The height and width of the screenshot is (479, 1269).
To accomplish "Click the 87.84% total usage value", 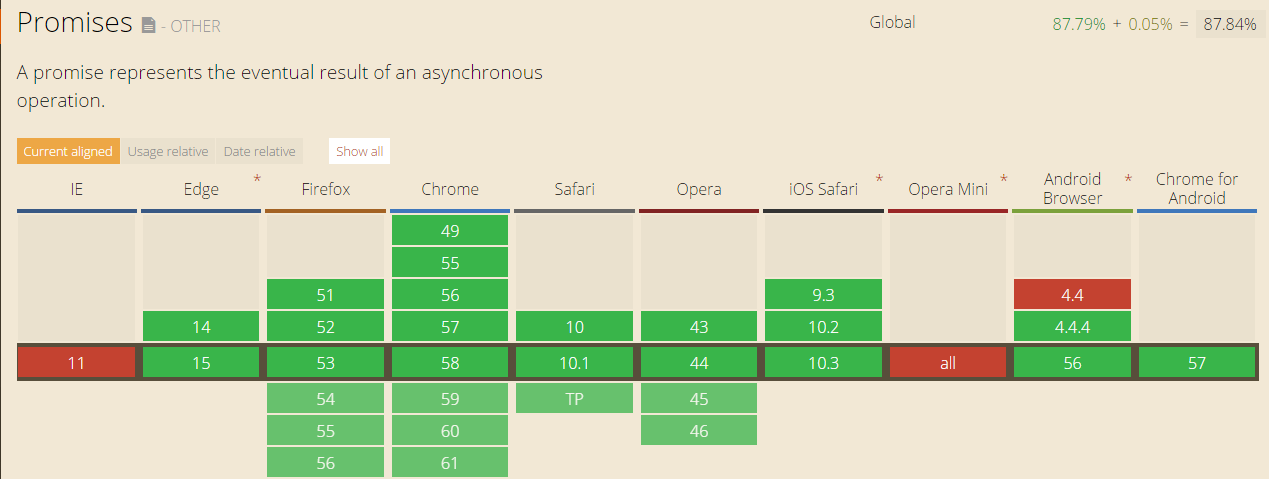I will 1229,24.
